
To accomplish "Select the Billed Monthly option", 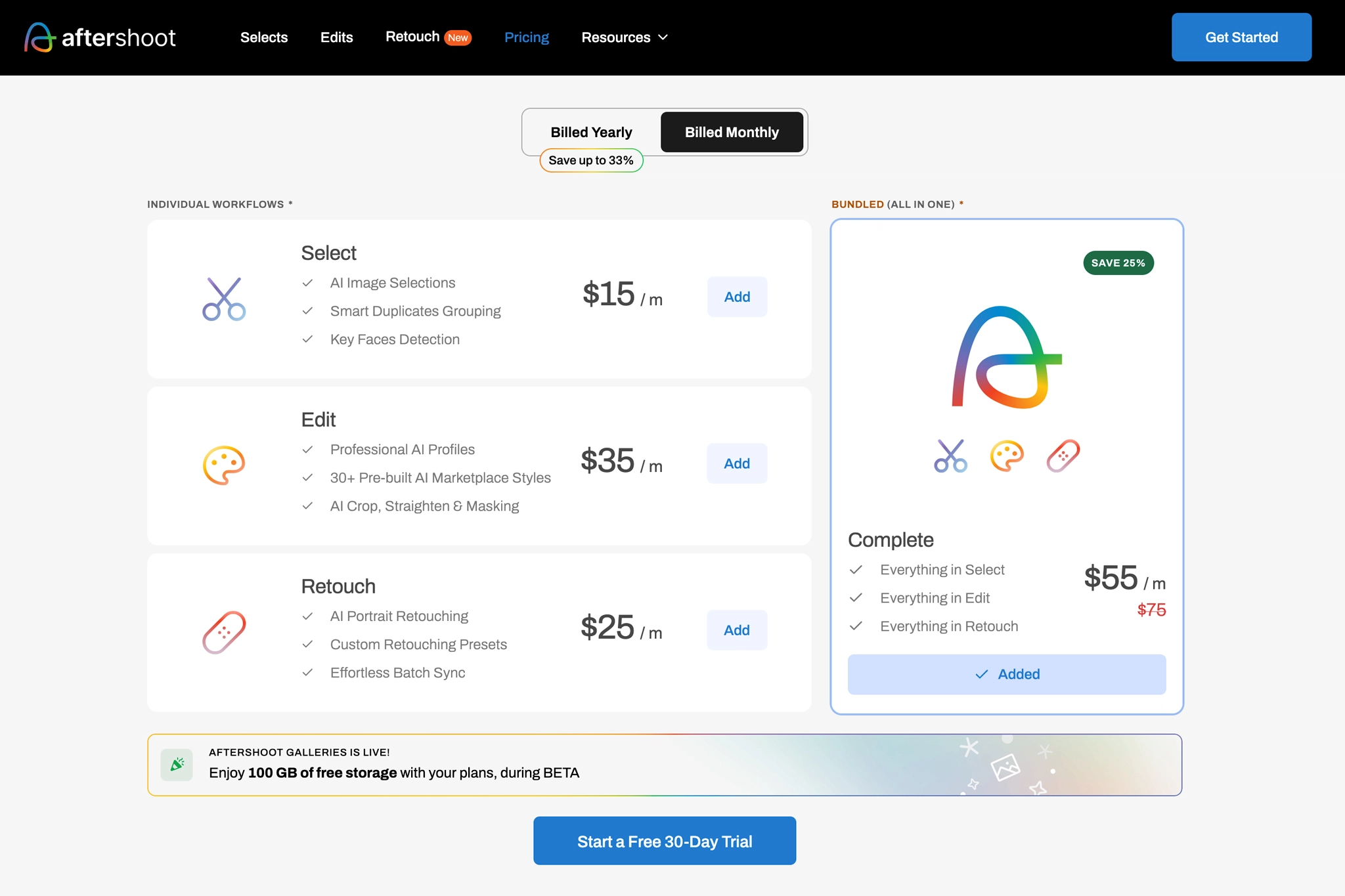I will pyautogui.click(x=732, y=132).
